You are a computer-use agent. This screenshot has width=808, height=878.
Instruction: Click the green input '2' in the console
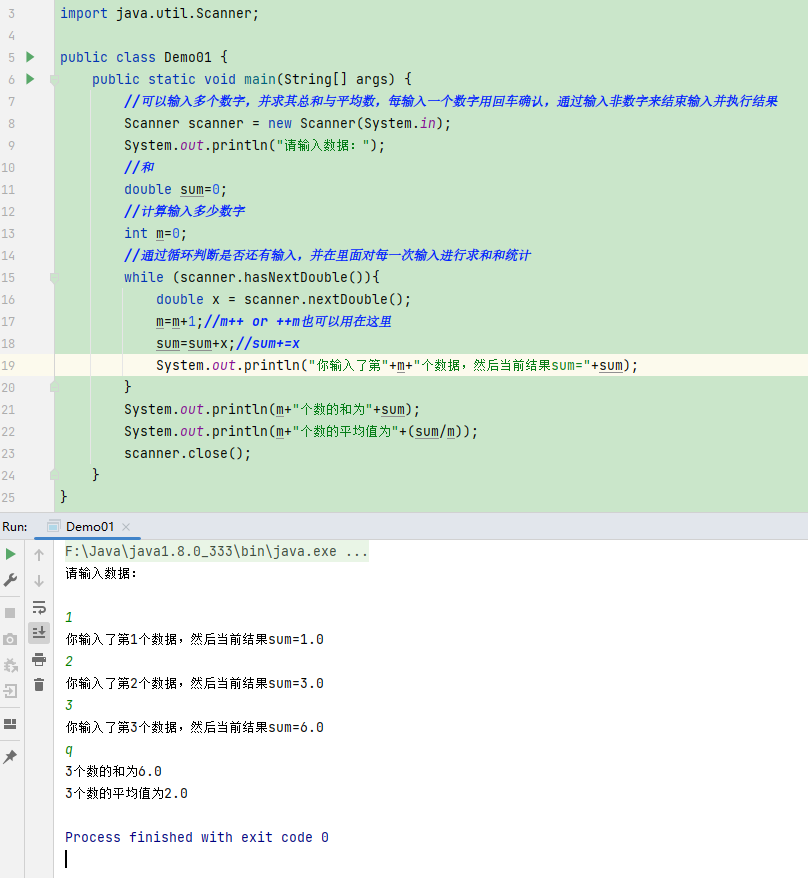[69, 661]
